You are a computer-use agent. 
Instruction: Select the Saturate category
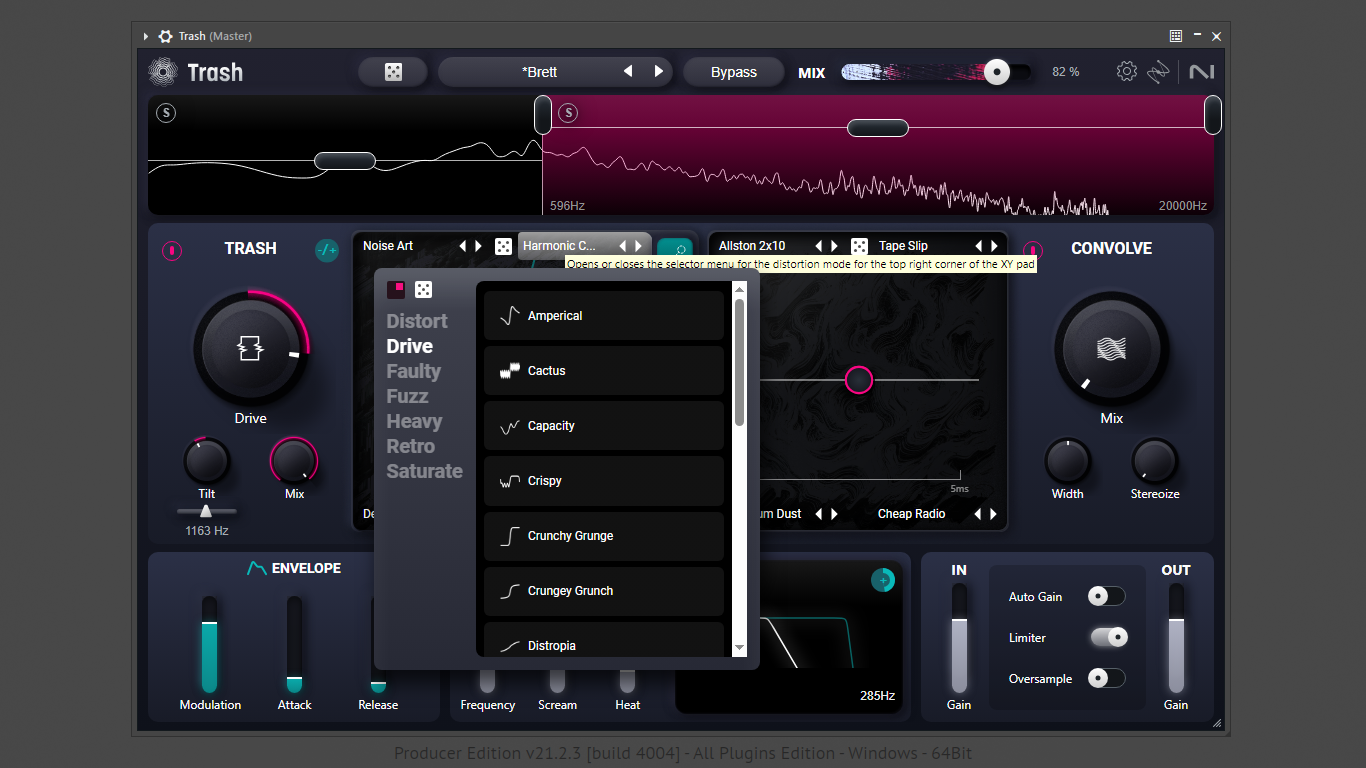tap(425, 471)
